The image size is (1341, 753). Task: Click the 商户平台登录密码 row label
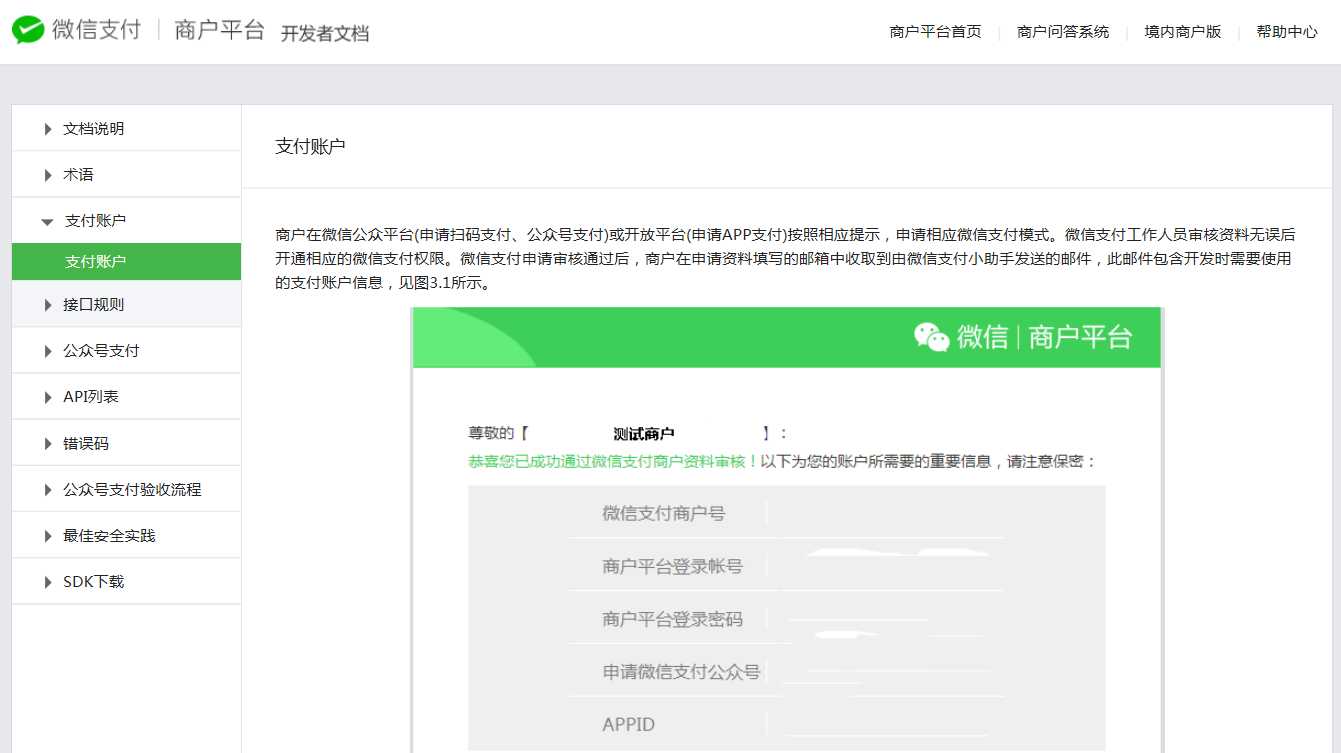(672, 619)
